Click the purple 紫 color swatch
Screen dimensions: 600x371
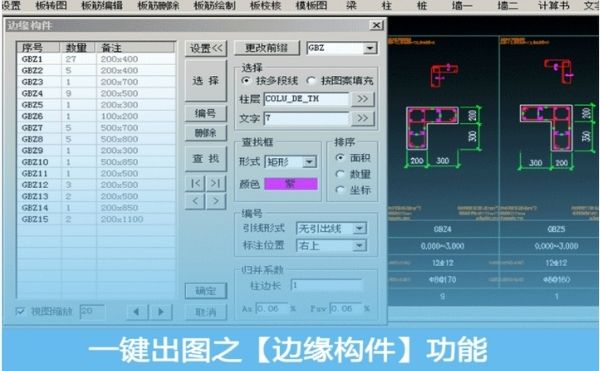(291, 184)
